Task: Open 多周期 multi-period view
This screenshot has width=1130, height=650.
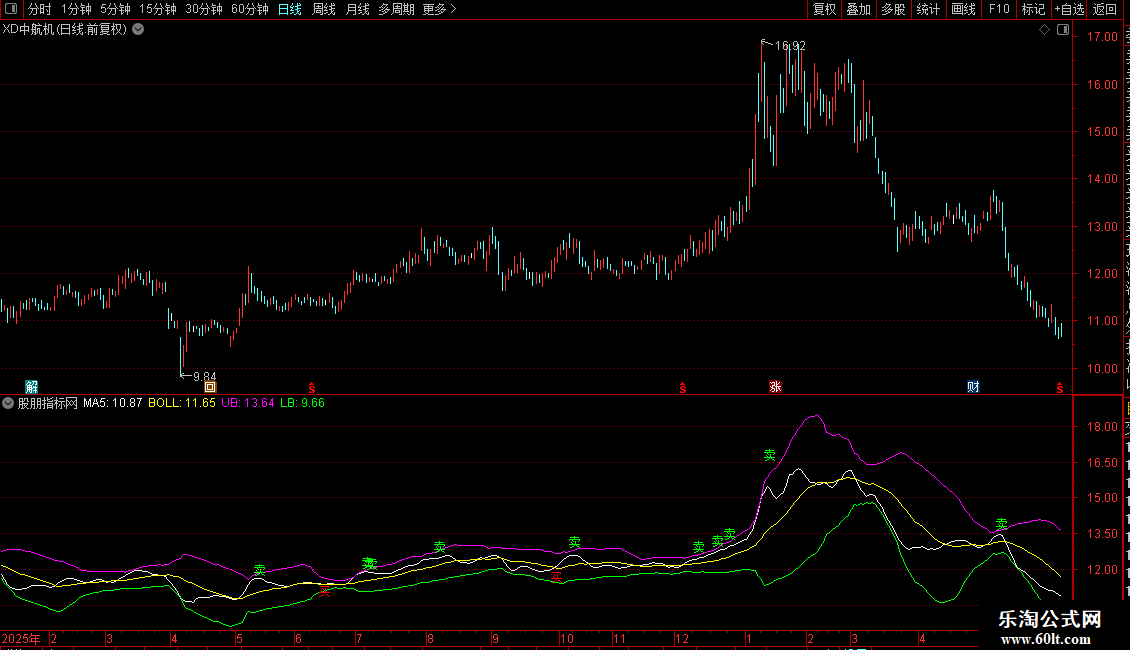Action: pos(396,9)
